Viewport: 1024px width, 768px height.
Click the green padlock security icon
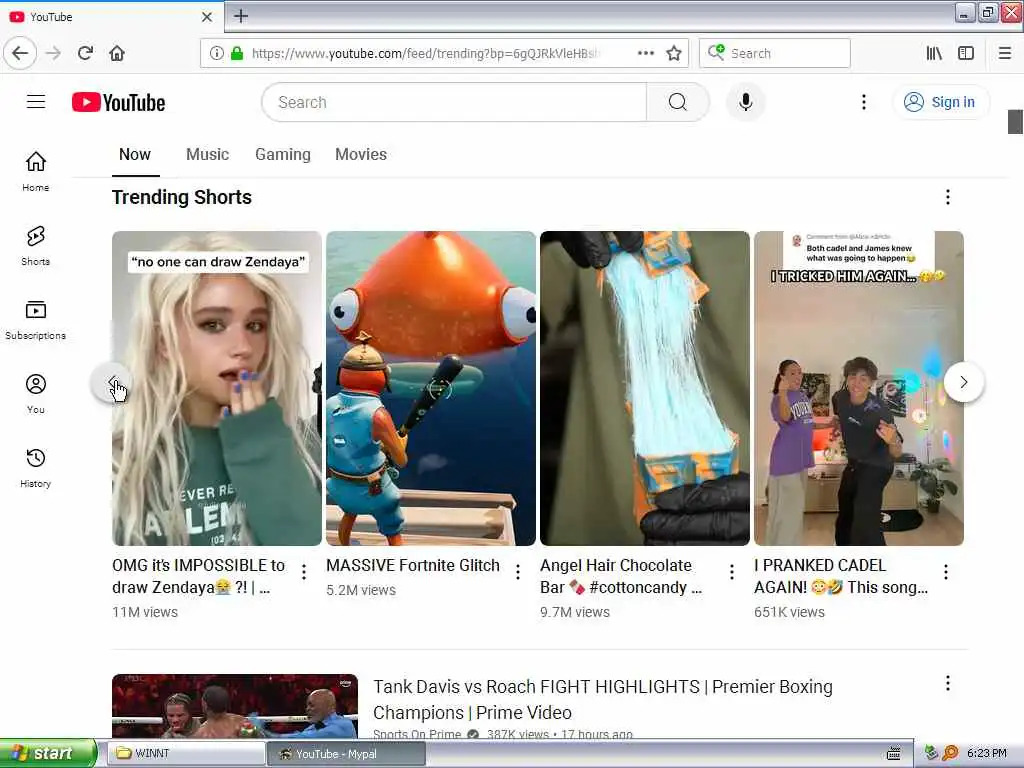[237, 53]
